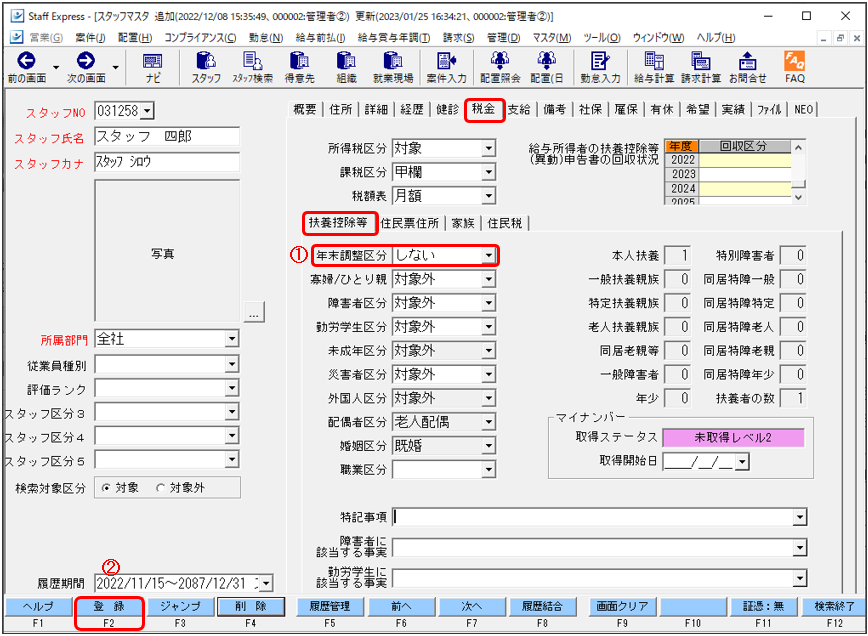This screenshot has height=636, width=868.
Task: Click scrollbar down arrow of 回収区分 table
Action: (798, 198)
